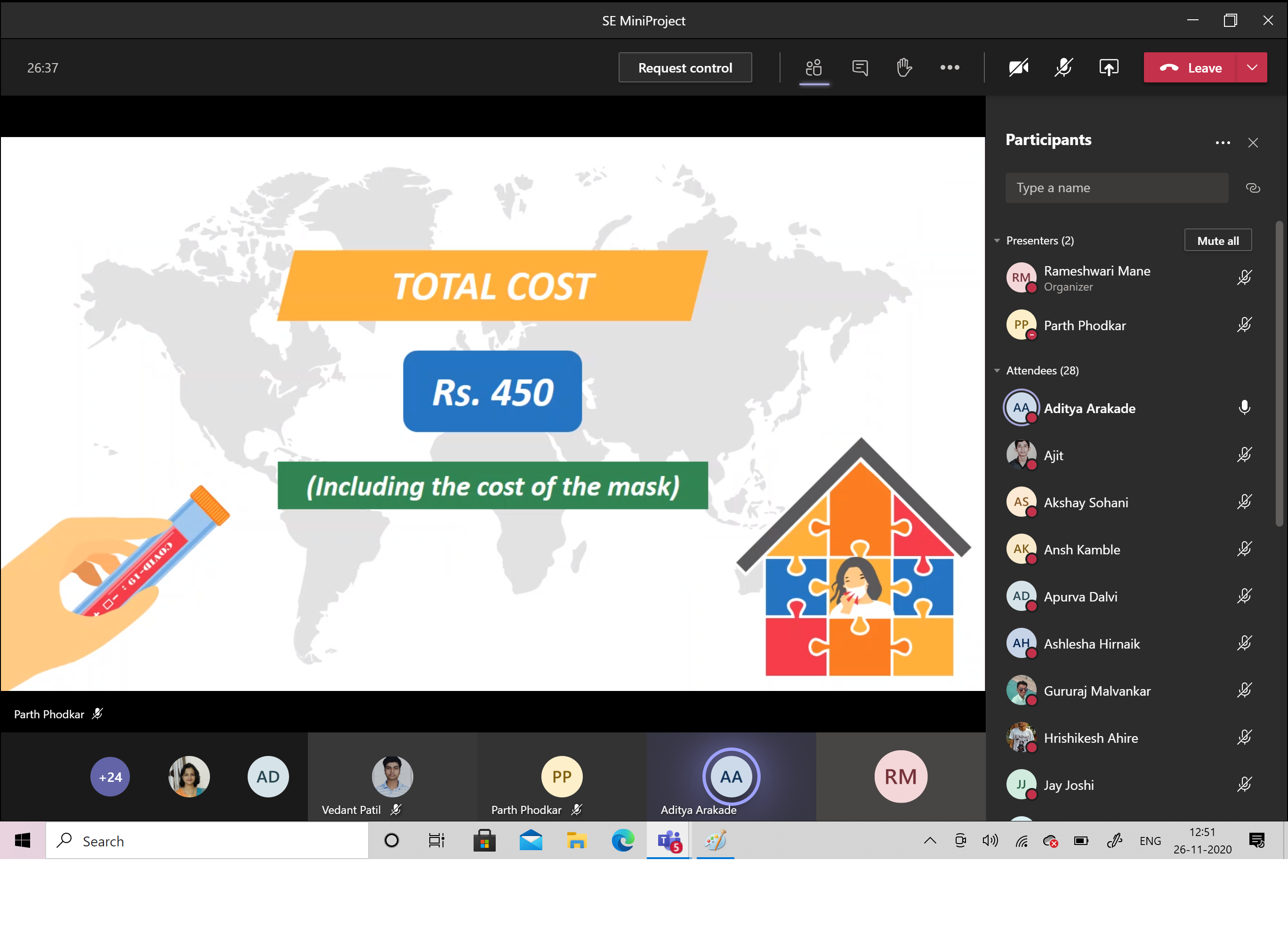Select Parth Phodkar in presenters list

(1084, 325)
